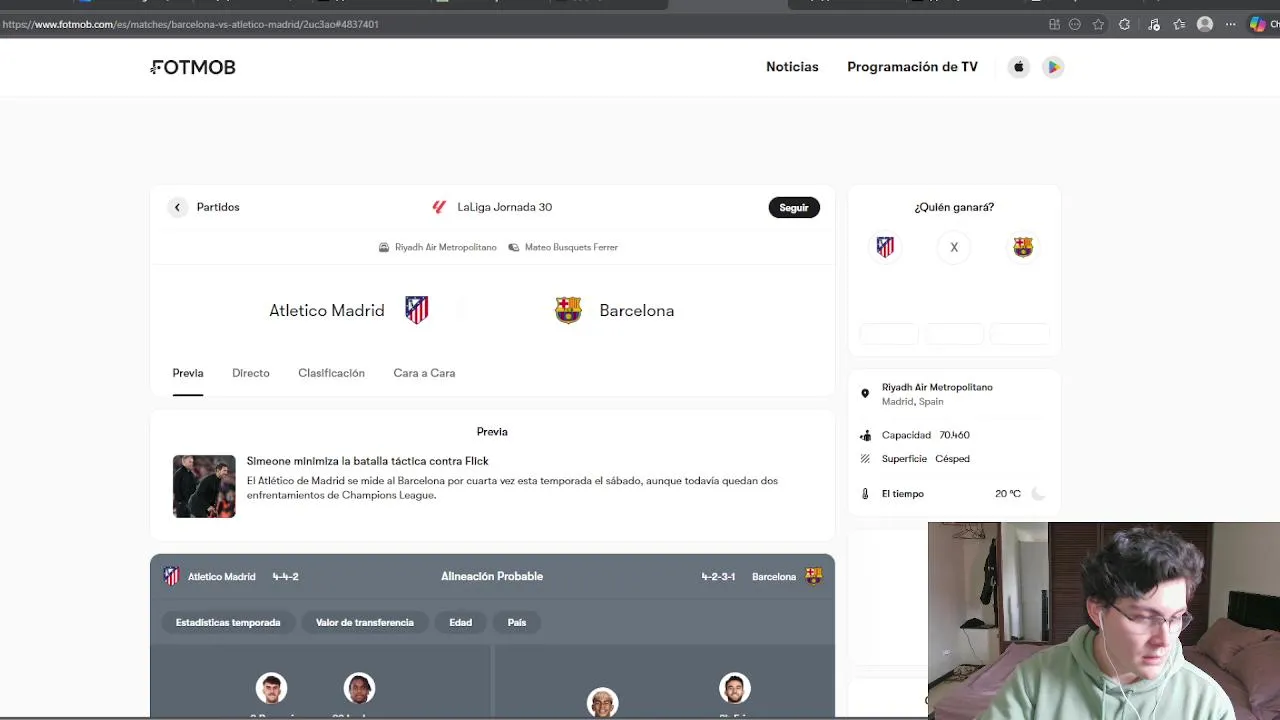
Task: Click Superficie Césped text
Action: pos(952,459)
